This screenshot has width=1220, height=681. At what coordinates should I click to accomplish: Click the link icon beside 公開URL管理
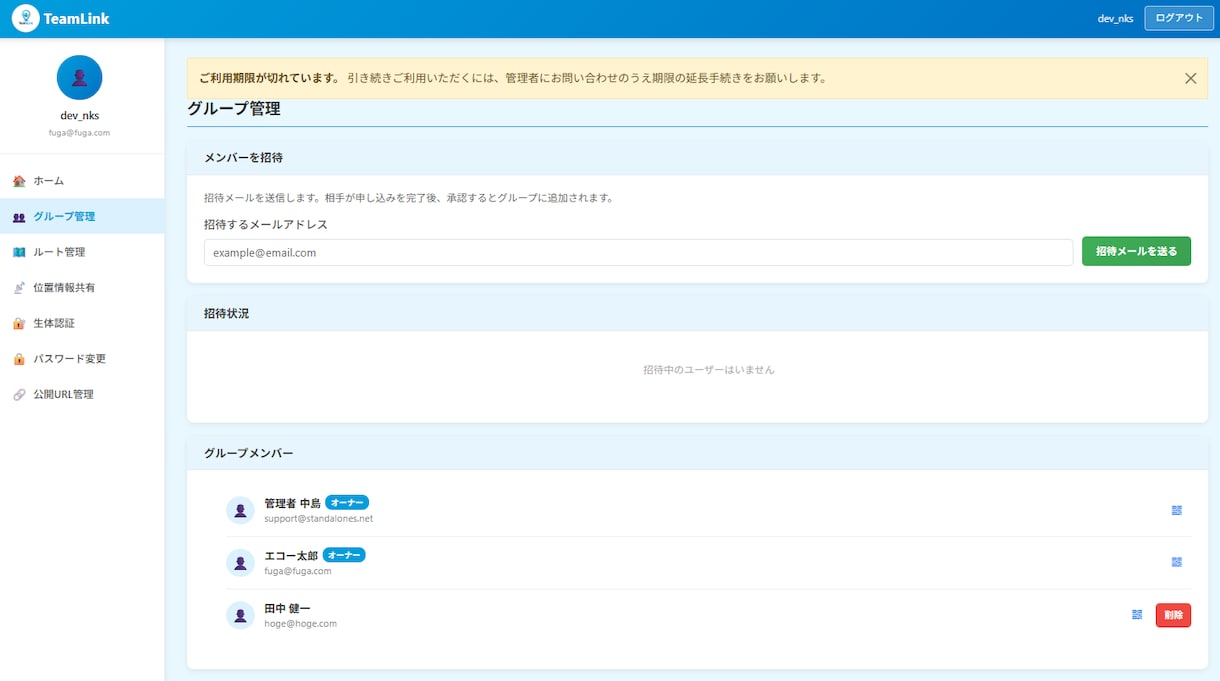(19, 395)
